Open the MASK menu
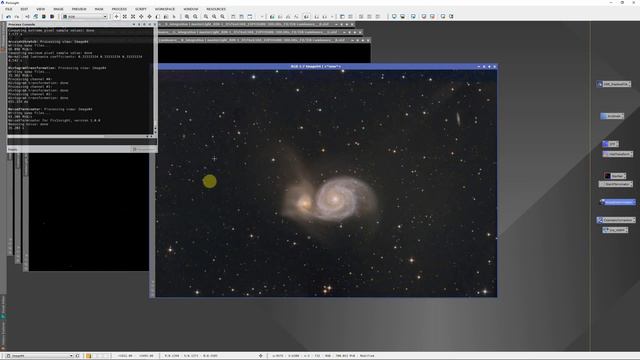Image resolution: width=640 pixels, height=360 pixels. 99,9
